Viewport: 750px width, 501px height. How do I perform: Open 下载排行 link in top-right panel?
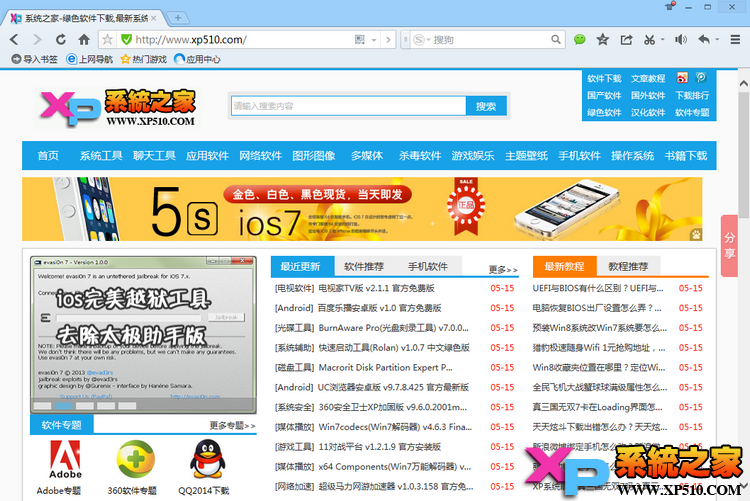692,95
